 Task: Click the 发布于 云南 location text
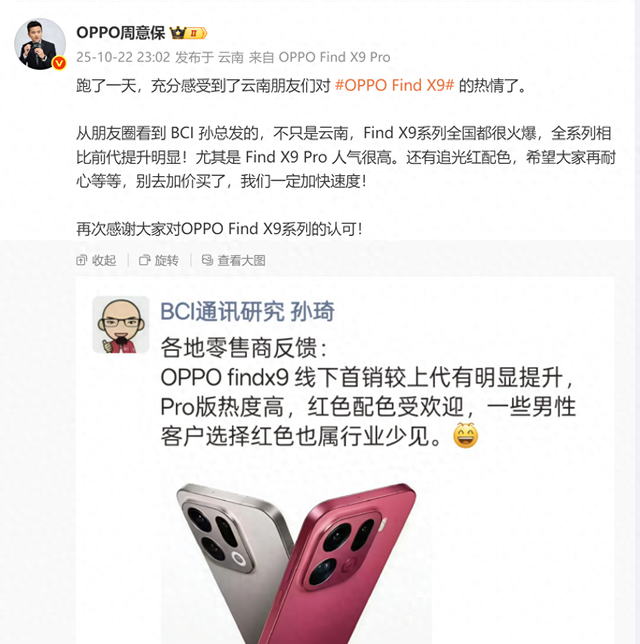coord(209,57)
